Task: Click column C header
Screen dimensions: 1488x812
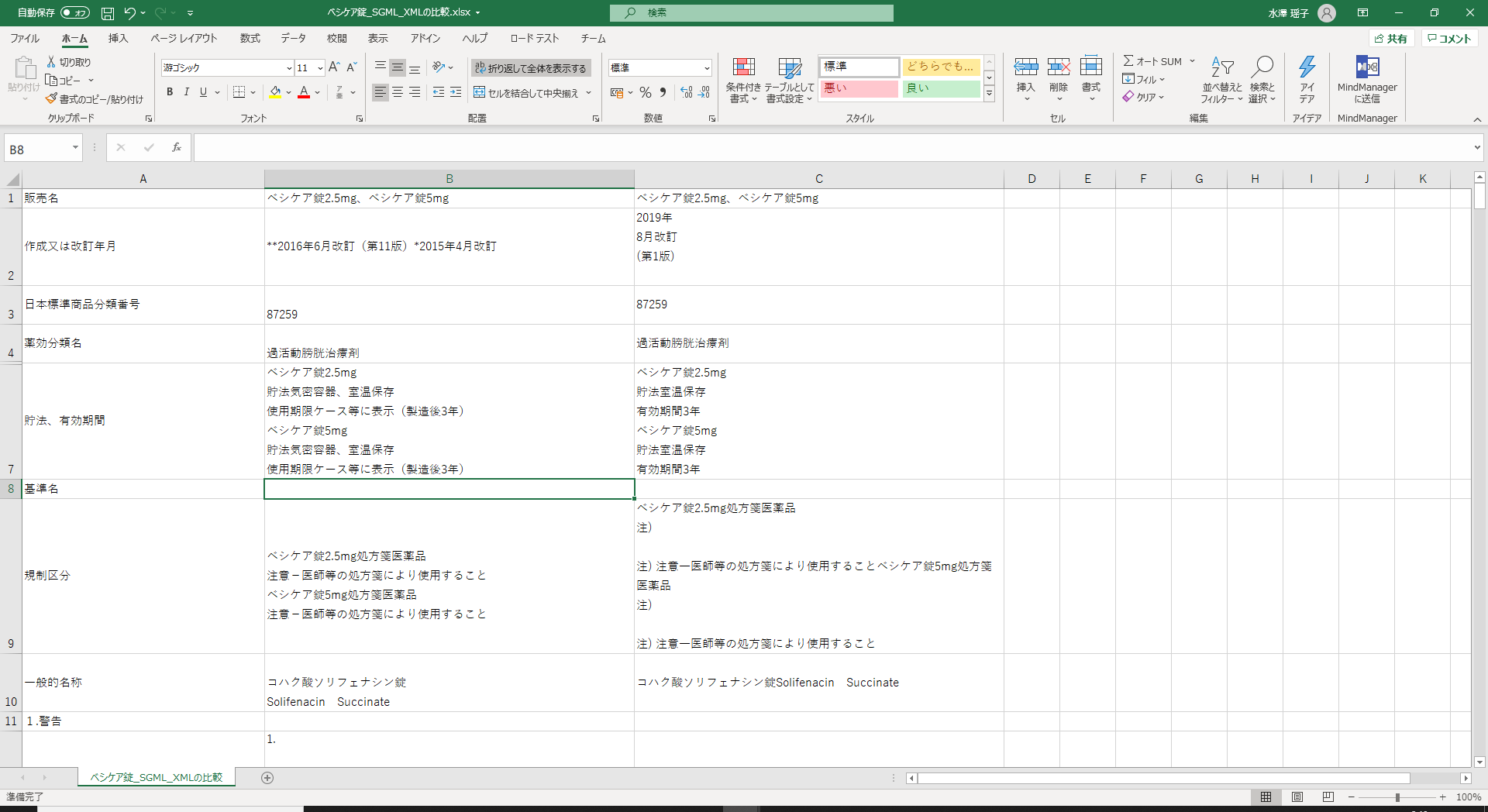Action: click(818, 179)
